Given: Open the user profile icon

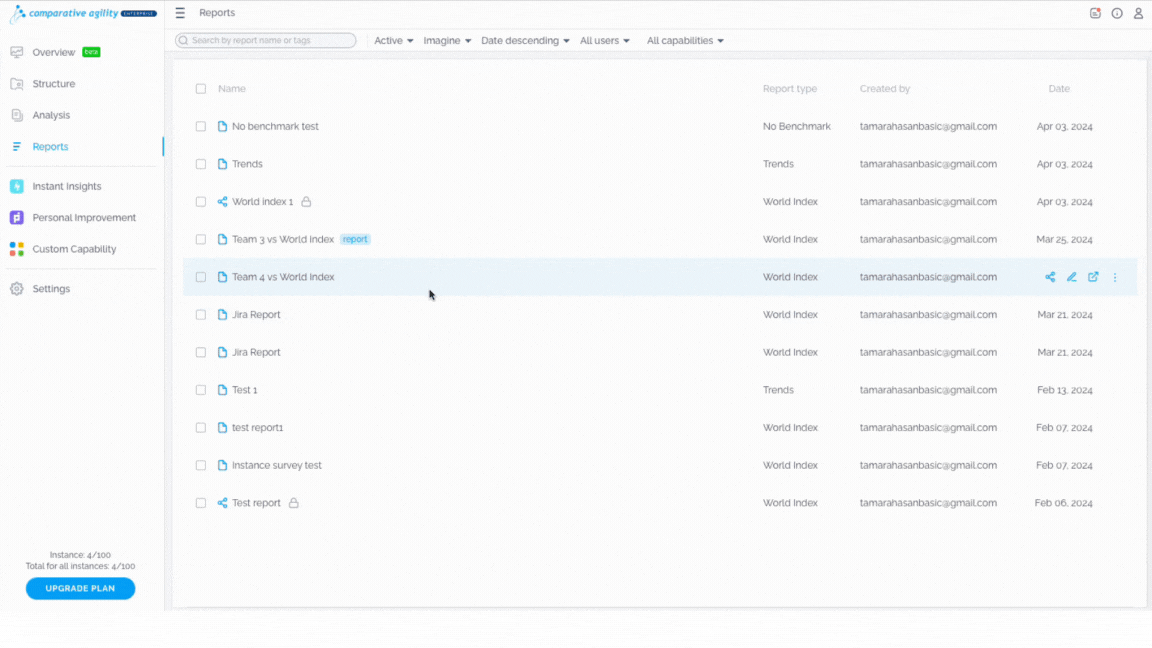Looking at the screenshot, I should 1138,13.
